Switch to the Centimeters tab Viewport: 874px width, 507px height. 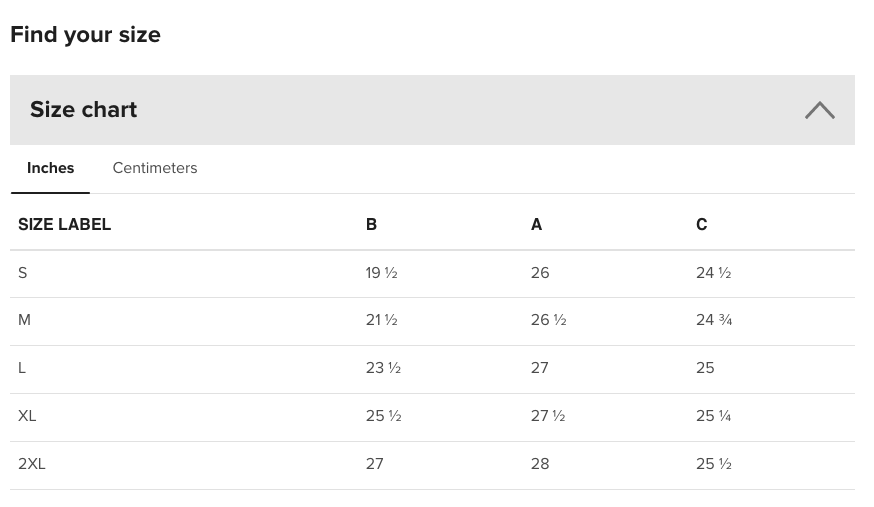coord(155,168)
